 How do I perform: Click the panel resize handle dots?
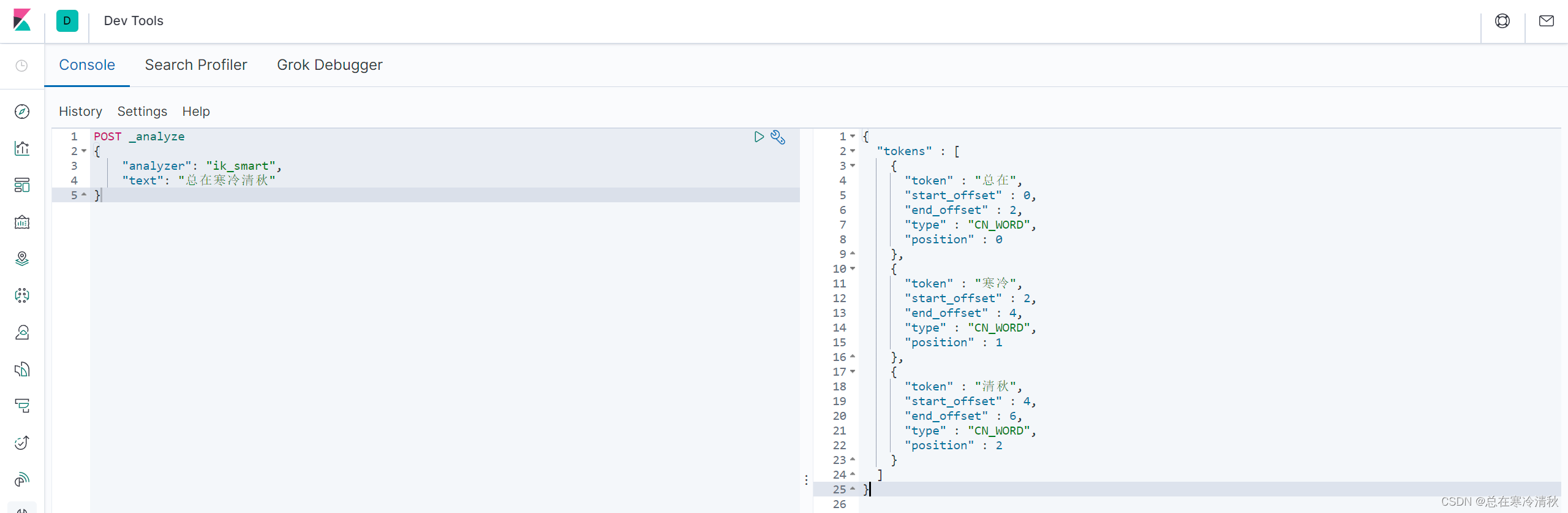[806, 480]
